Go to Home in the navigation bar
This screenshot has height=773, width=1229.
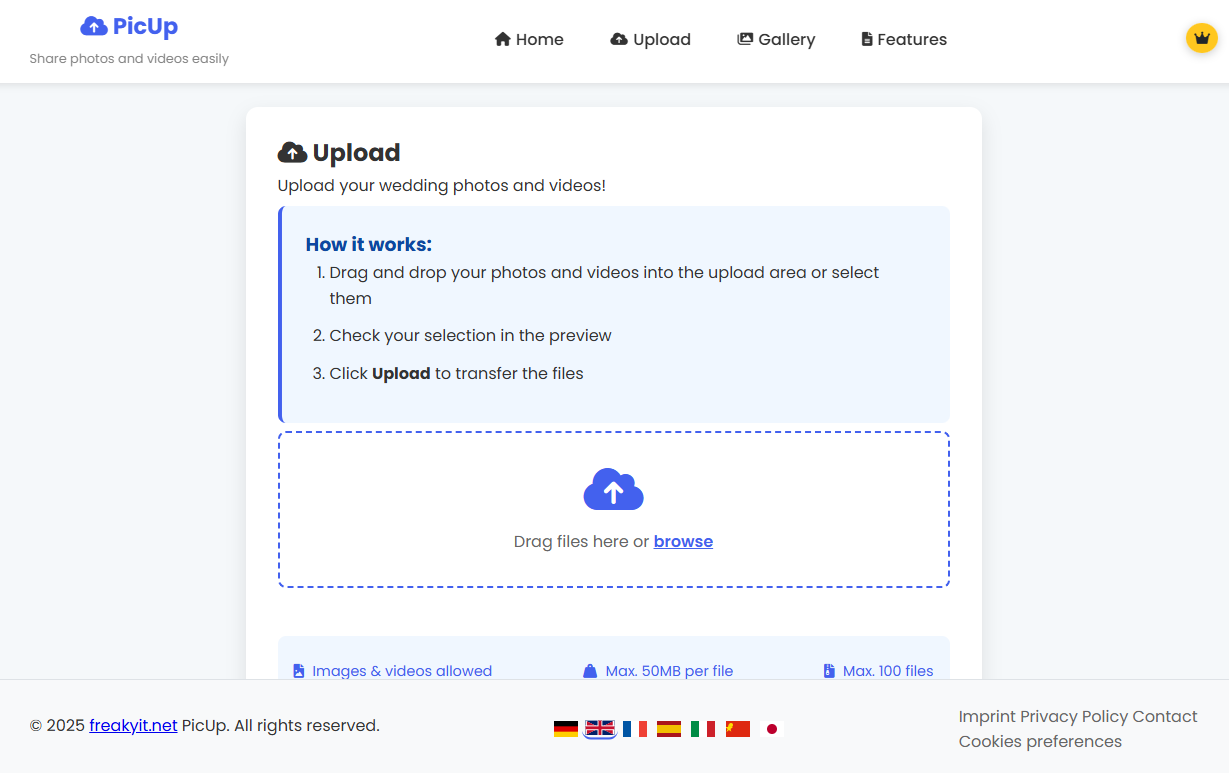(529, 39)
